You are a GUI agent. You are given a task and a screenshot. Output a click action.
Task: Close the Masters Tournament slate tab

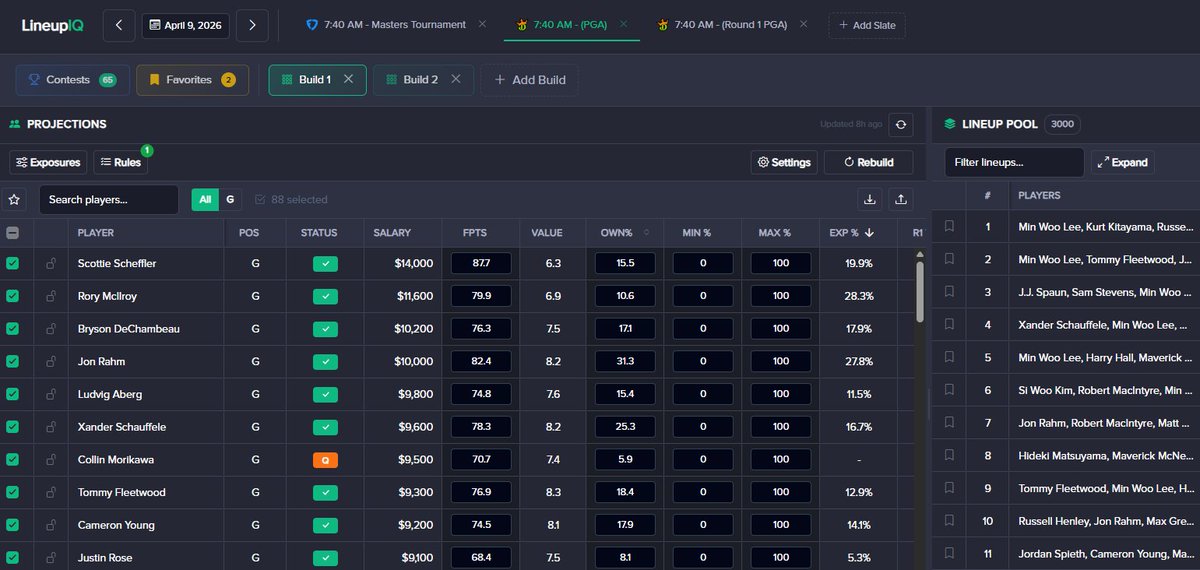tap(483, 24)
